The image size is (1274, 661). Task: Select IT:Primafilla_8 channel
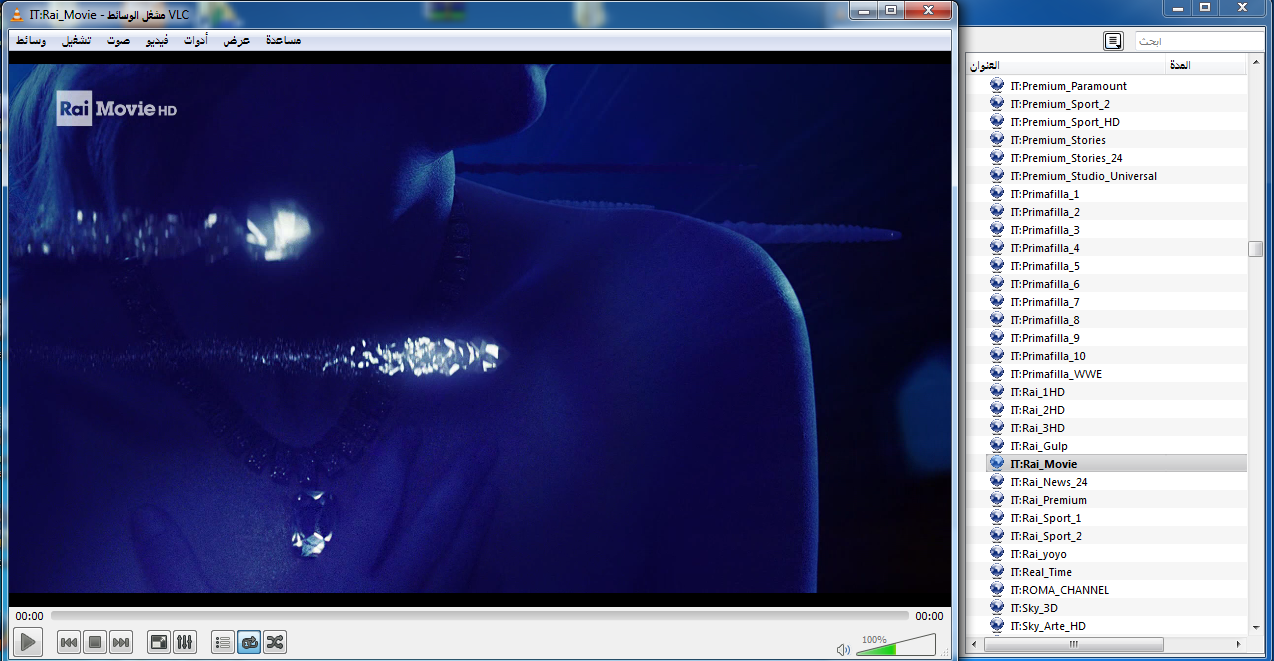pyautogui.click(x=1045, y=320)
